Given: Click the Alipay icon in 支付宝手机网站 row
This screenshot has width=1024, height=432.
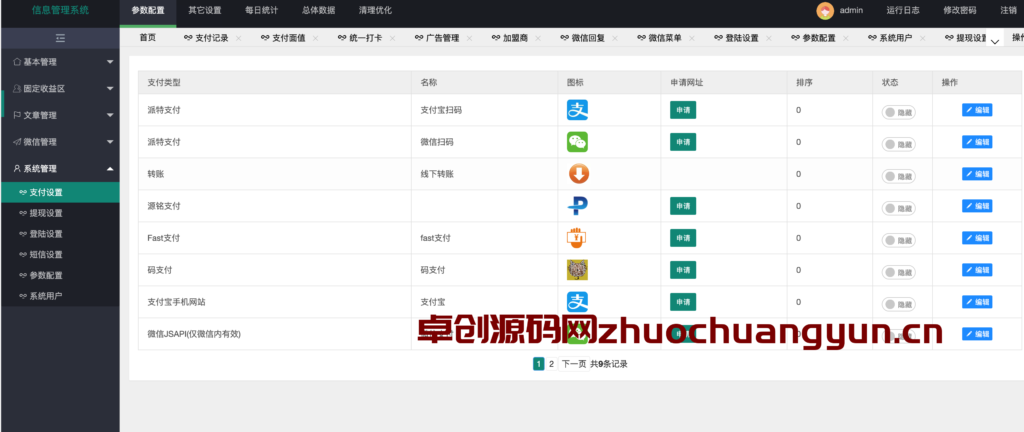Looking at the screenshot, I should [577, 302].
